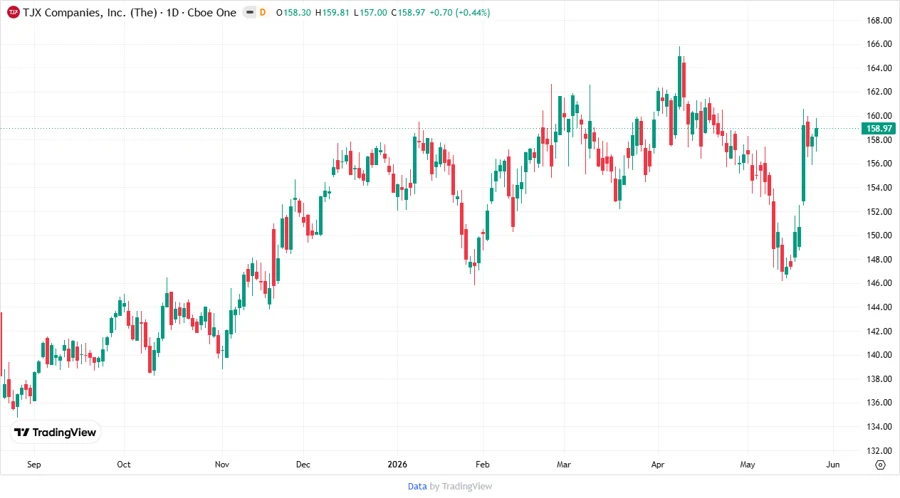The image size is (900, 498).
Task: Click the Feb label on time axis
Action: (483, 464)
